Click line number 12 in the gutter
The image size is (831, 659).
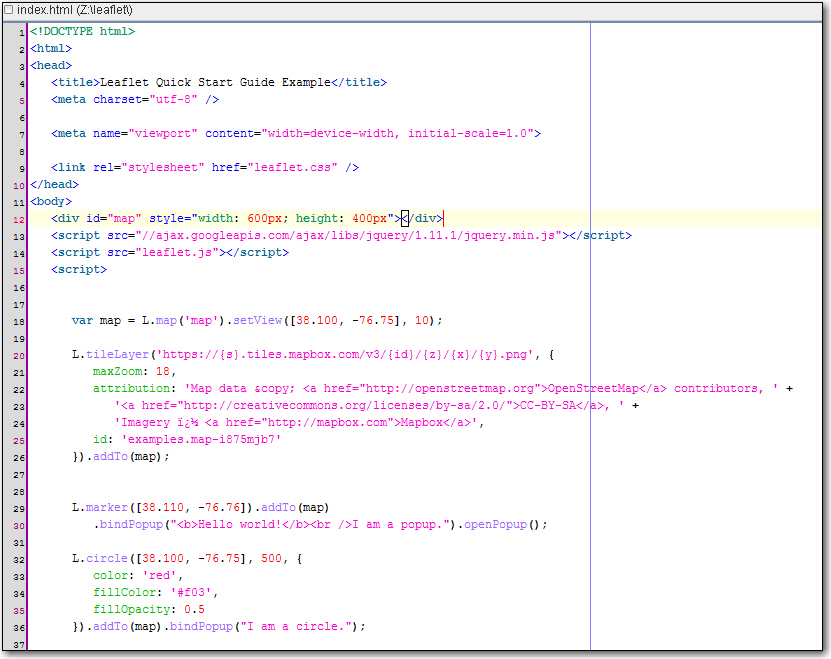point(20,219)
